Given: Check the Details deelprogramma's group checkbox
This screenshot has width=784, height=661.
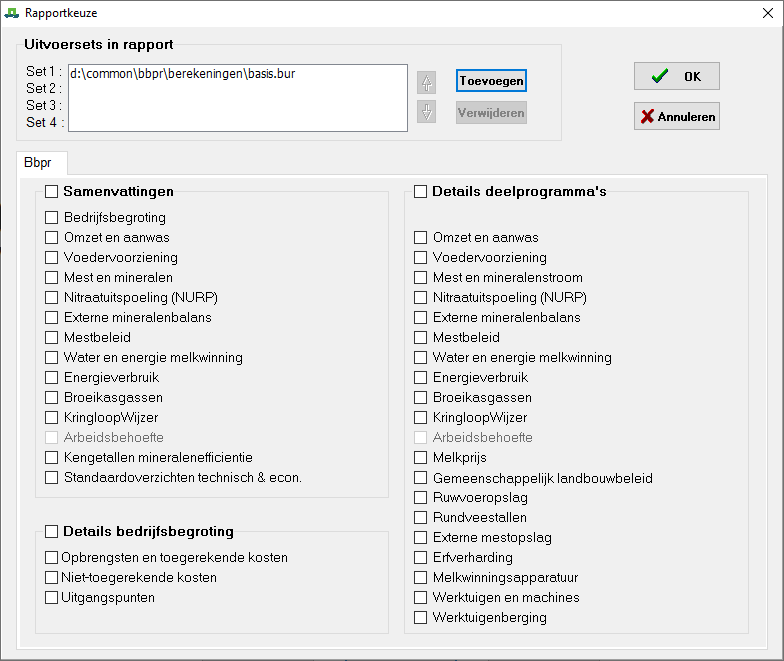Looking at the screenshot, I should click(x=421, y=191).
